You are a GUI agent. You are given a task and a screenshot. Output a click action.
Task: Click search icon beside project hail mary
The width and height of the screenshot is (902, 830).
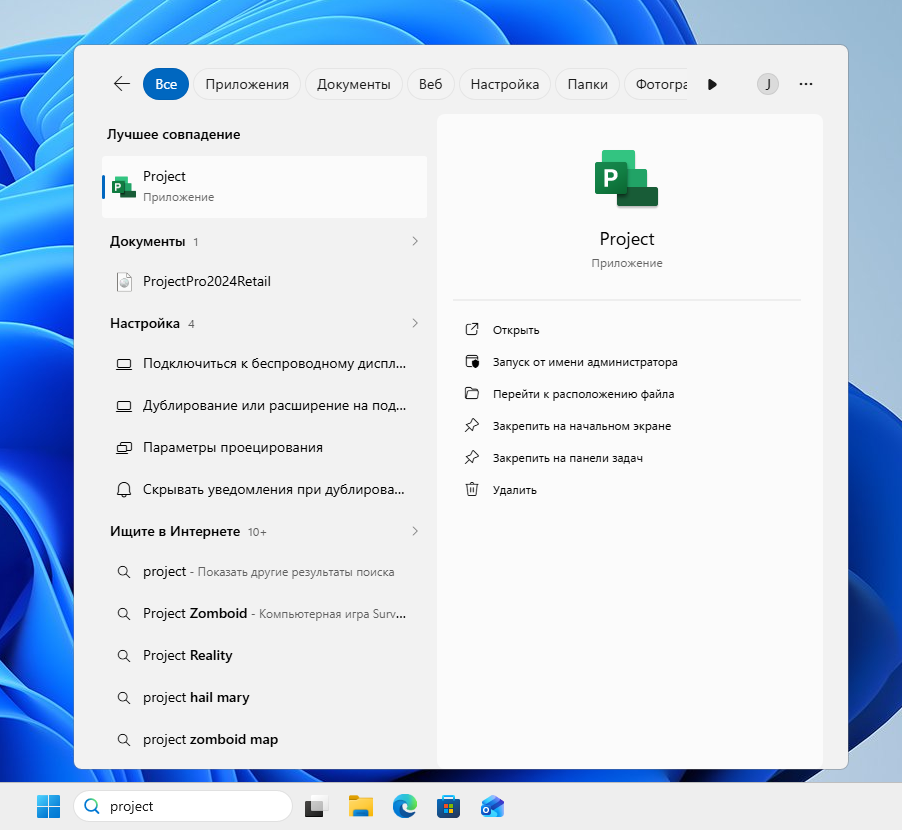124,698
